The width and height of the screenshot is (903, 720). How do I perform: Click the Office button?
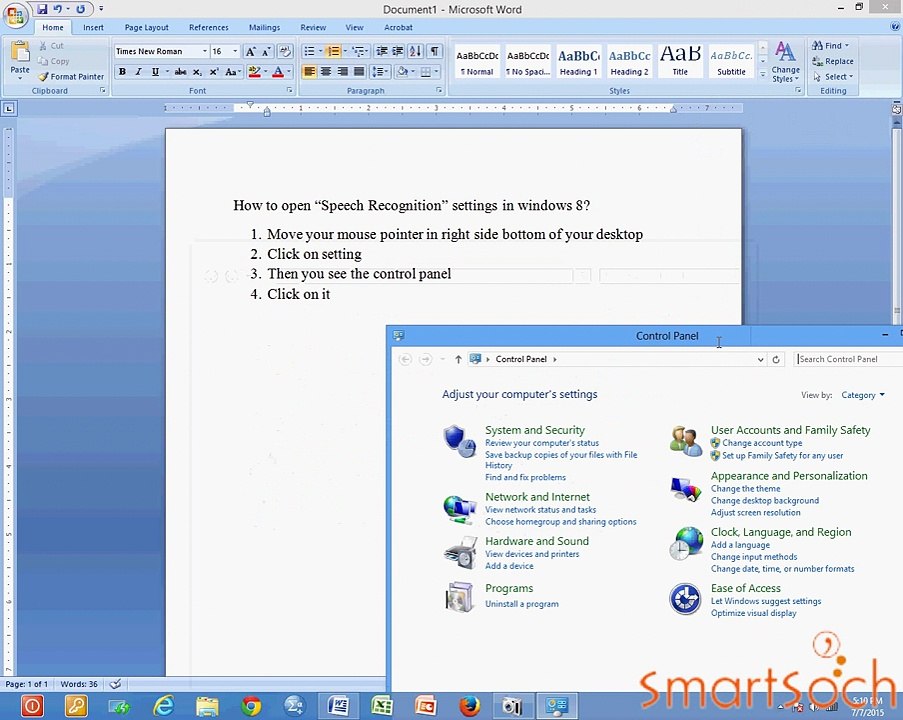(x=16, y=14)
